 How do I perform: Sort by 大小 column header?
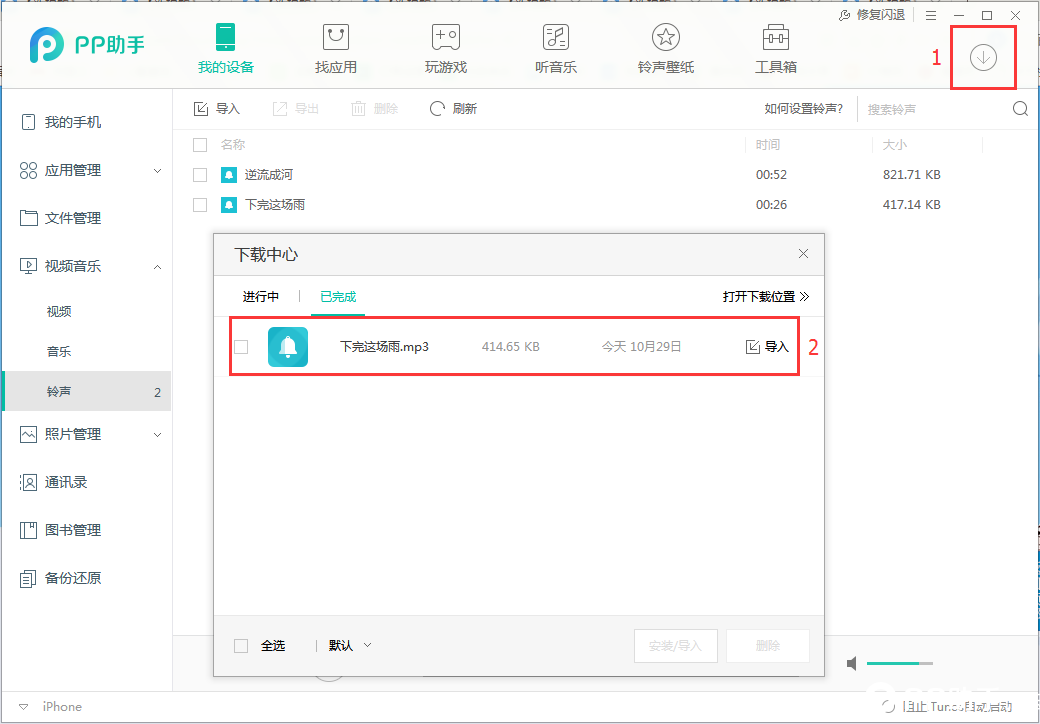click(895, 145)
